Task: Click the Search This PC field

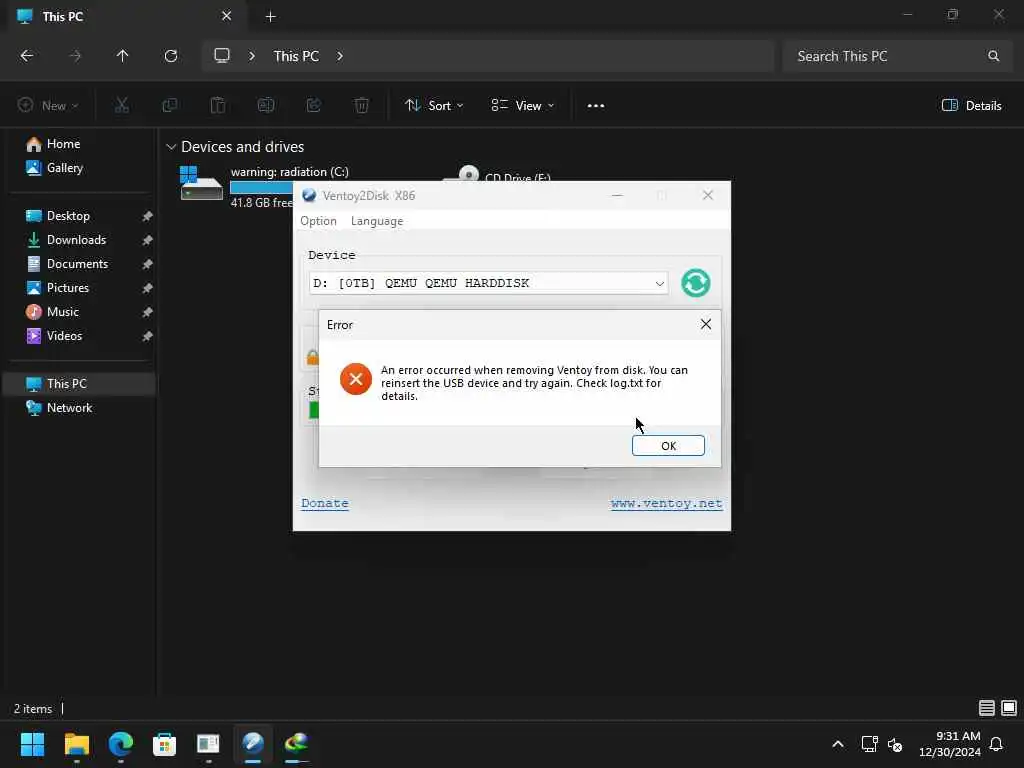Action: tap(897, 56)
